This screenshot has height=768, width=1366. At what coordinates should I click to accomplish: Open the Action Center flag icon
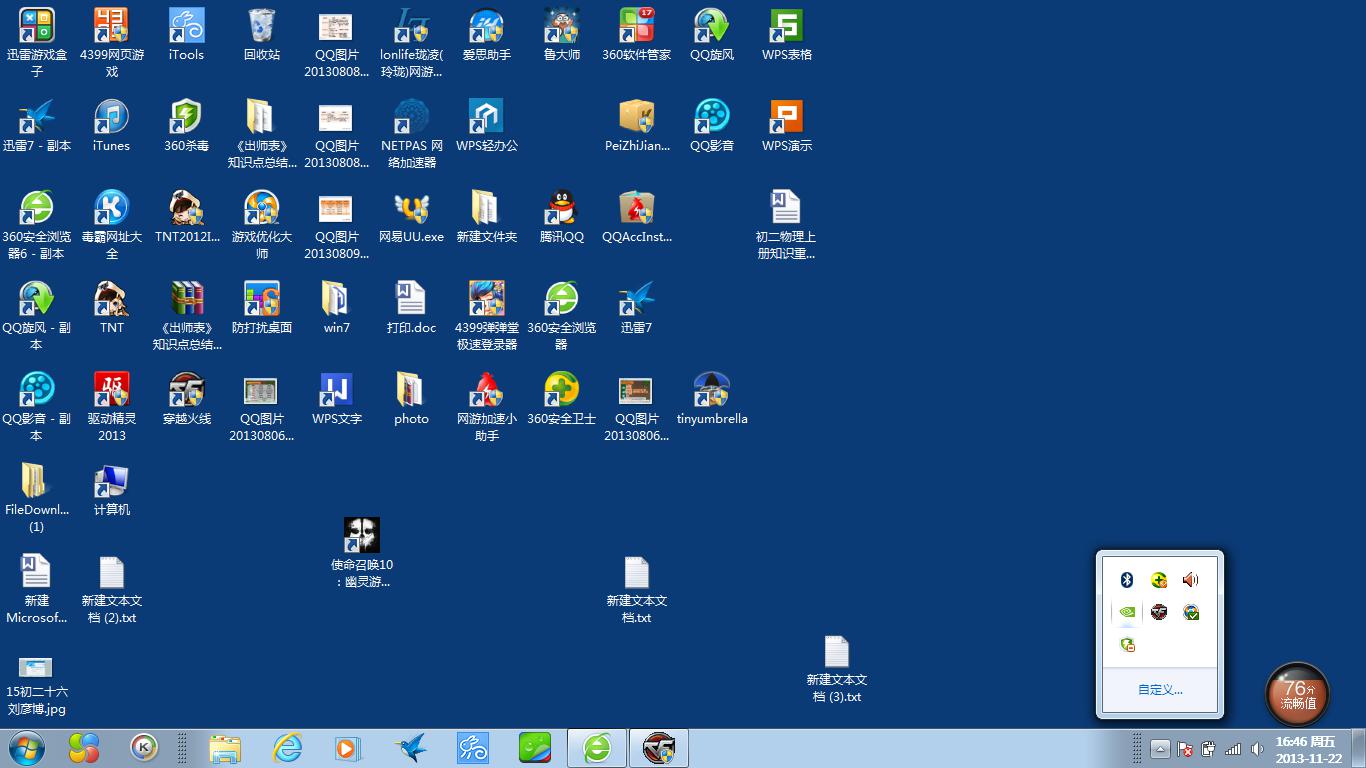(1185, 749)
